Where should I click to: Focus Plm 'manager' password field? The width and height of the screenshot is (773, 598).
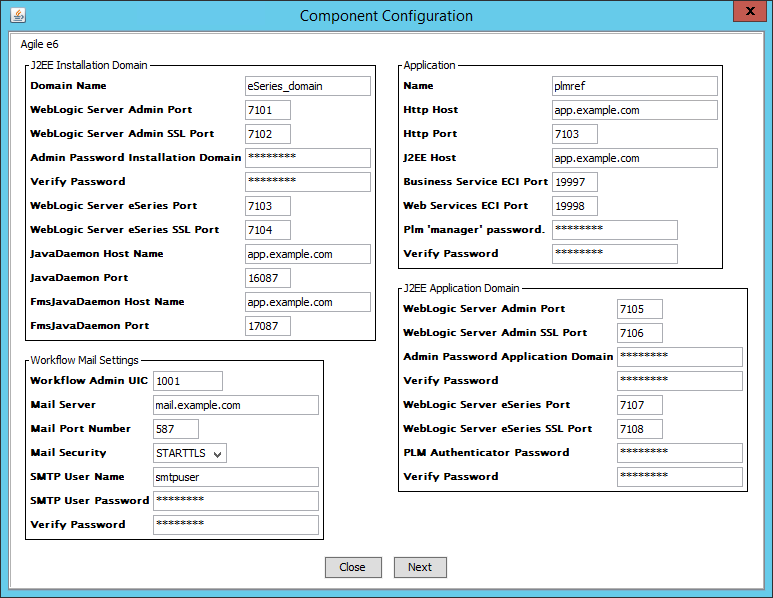point(615,230)
